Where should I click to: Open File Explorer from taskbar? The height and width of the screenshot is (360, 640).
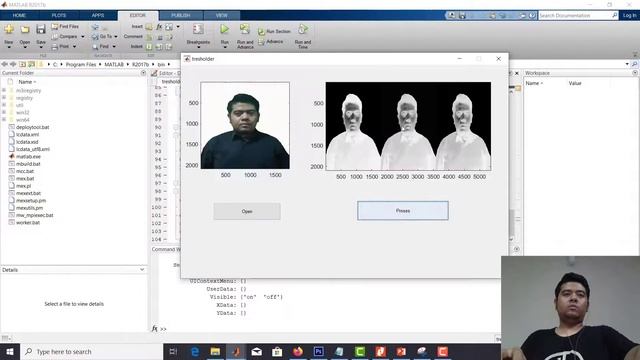click(x=216, y=351)
